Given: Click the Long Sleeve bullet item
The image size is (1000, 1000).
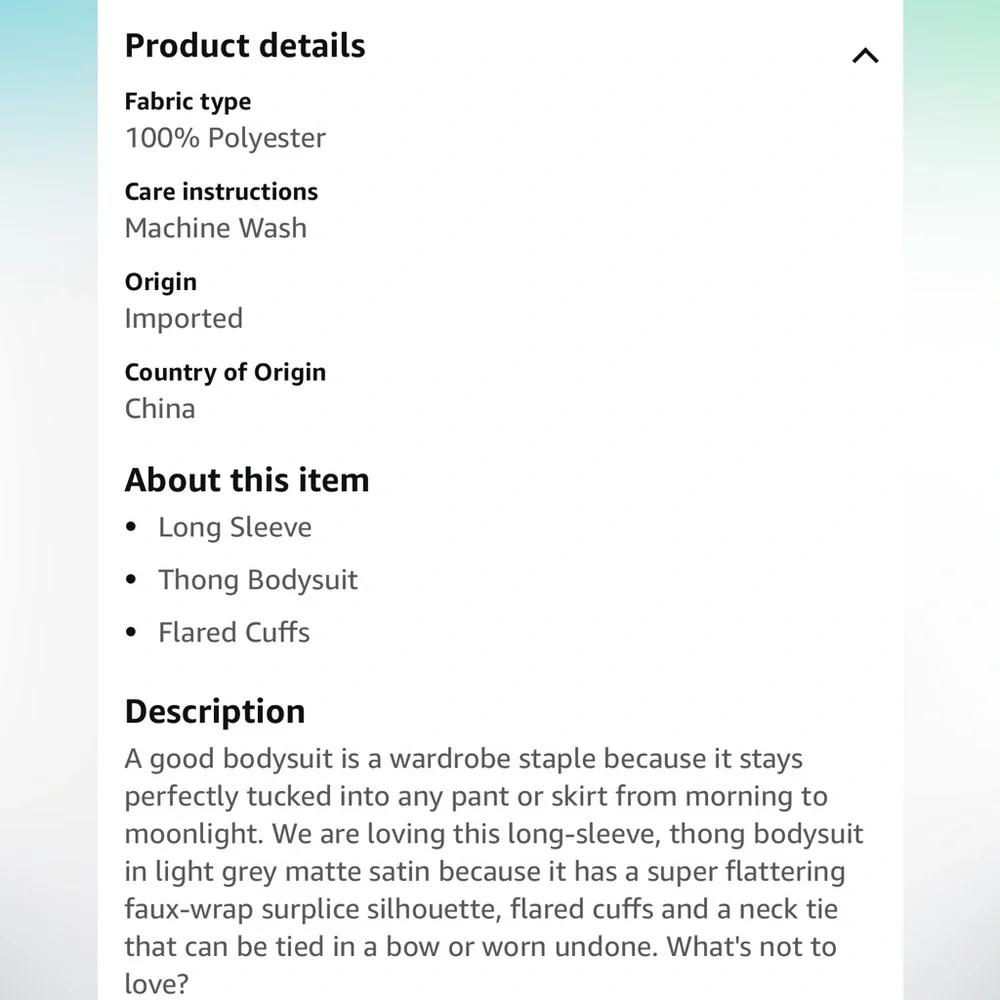Looking at the screenshot, I should (x=235, y=527).
